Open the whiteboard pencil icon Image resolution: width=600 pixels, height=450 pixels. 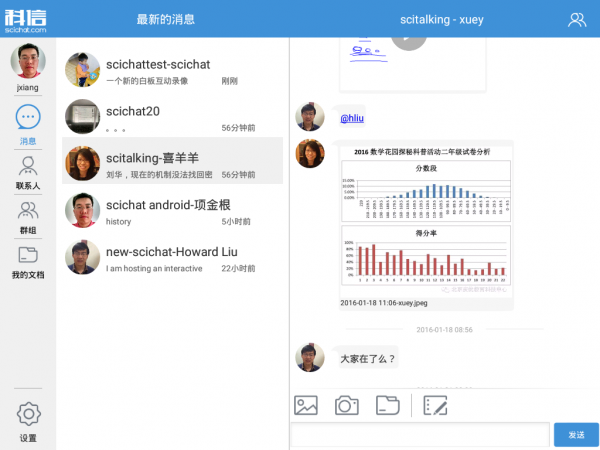435,405
